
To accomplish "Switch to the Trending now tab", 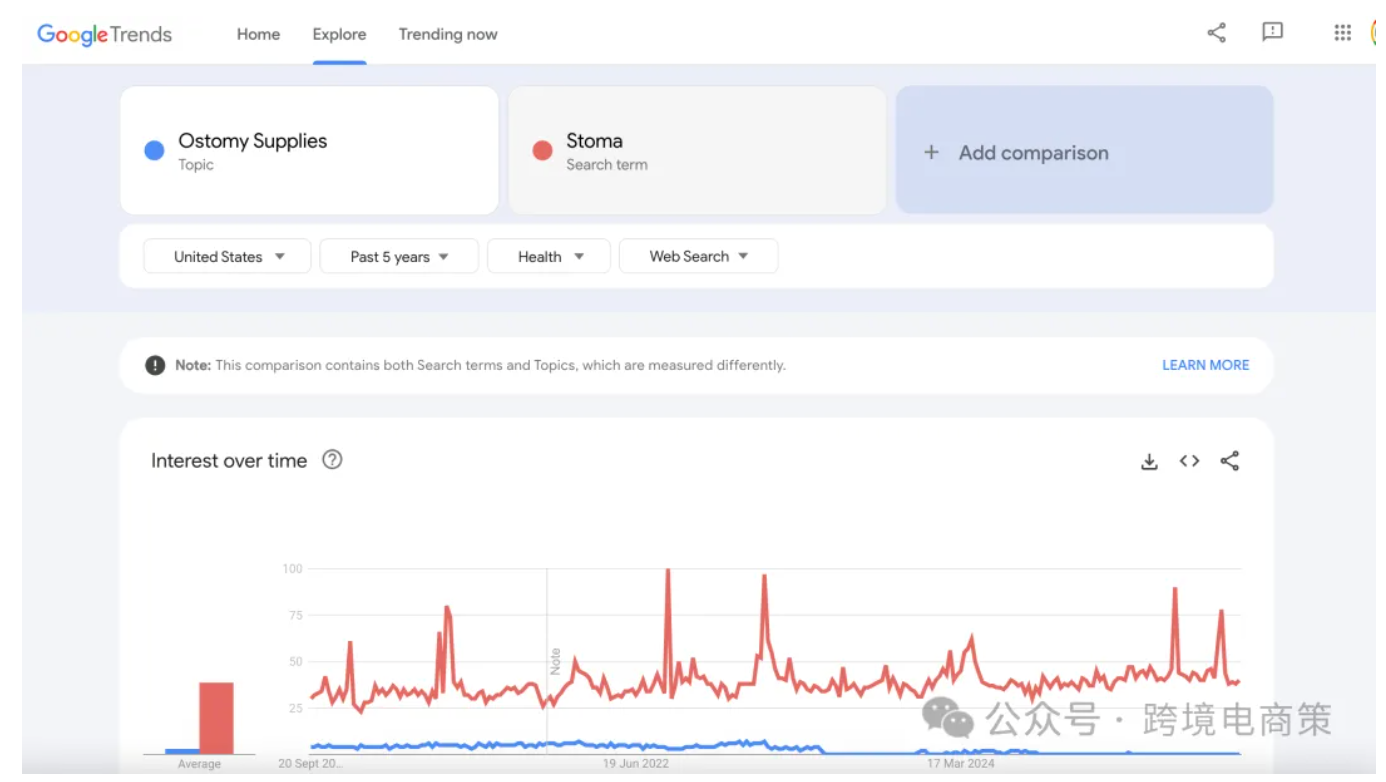I will [x=448, y=34].
